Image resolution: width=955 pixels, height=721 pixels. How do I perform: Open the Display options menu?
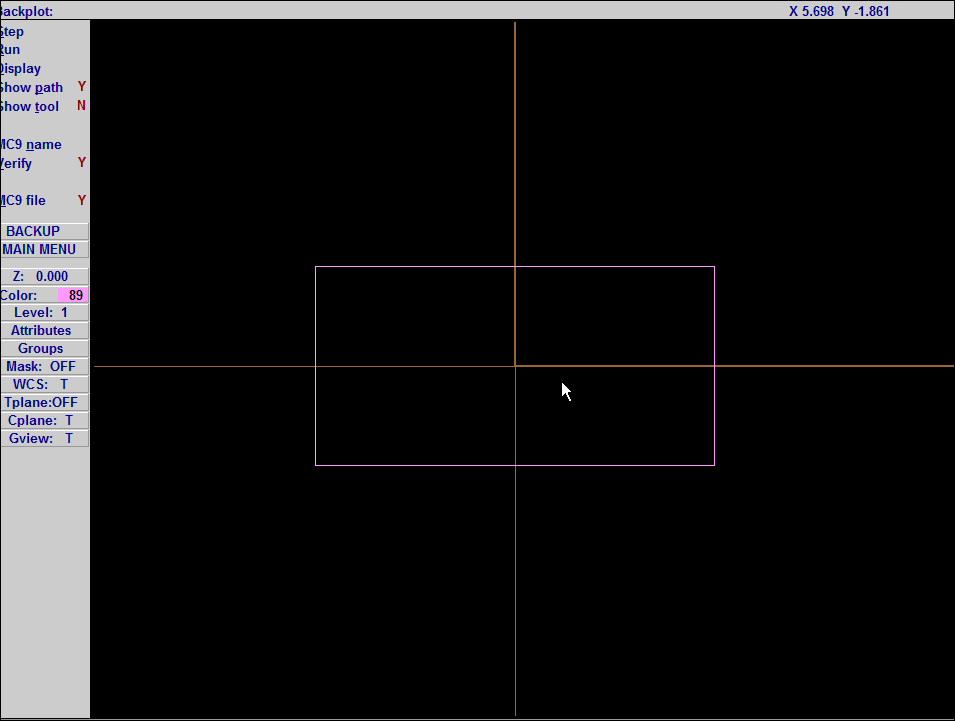click(19, 68)
